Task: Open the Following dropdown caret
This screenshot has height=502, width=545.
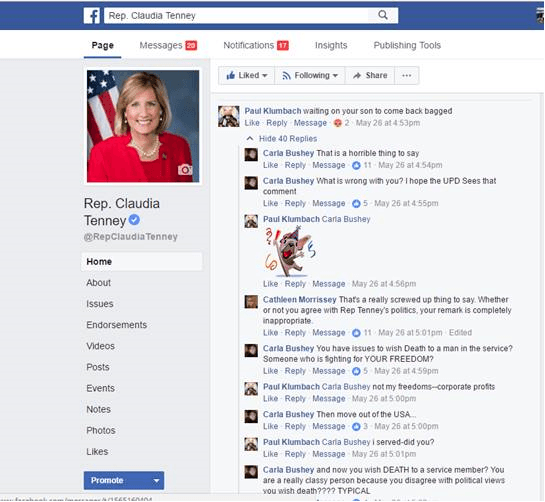Action: (x=335, y=76)
